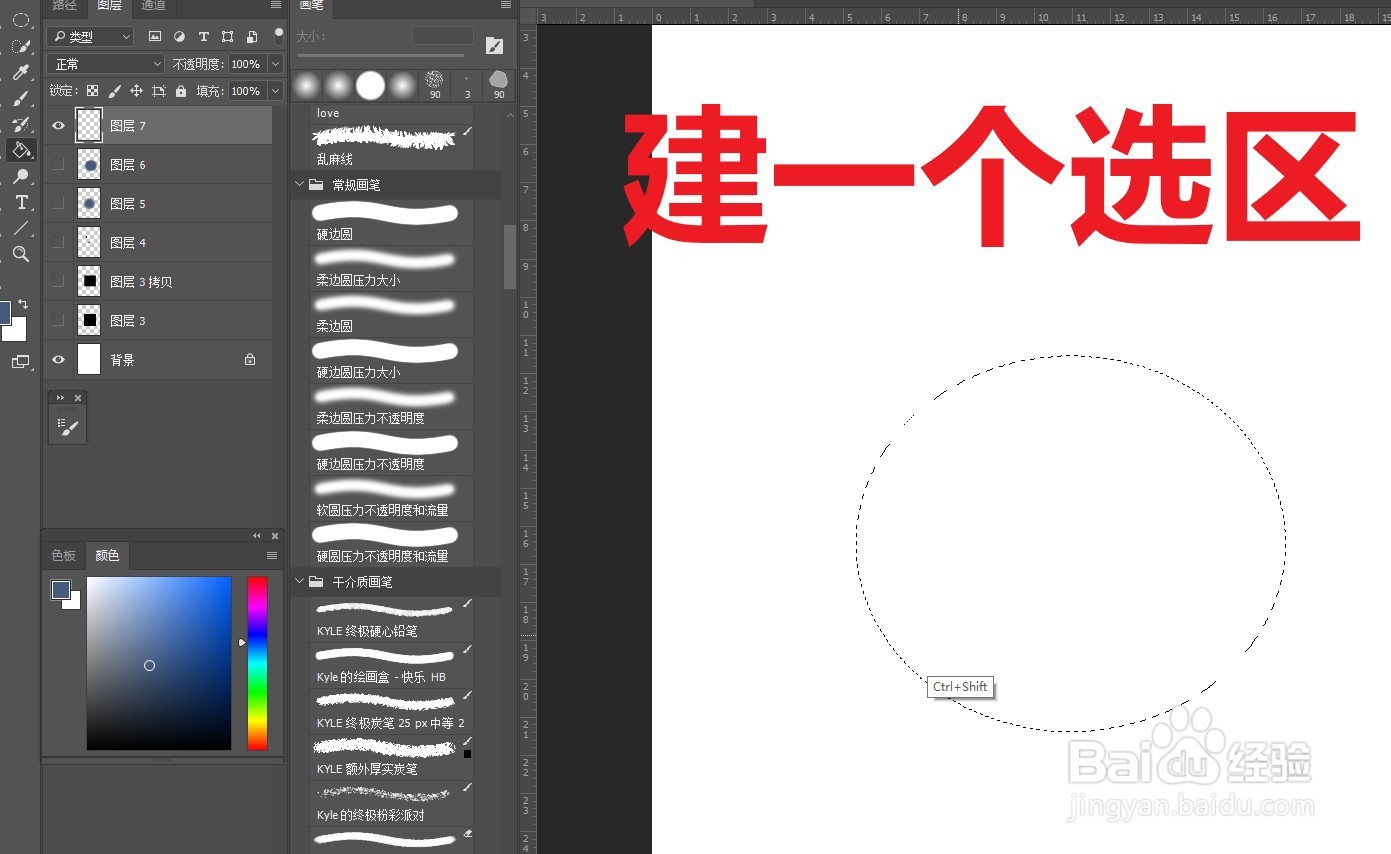Image resolution: width=1391 pixels, height=854 pixels.
Task: Select the Zoom tool
Action: pos(20,254)
